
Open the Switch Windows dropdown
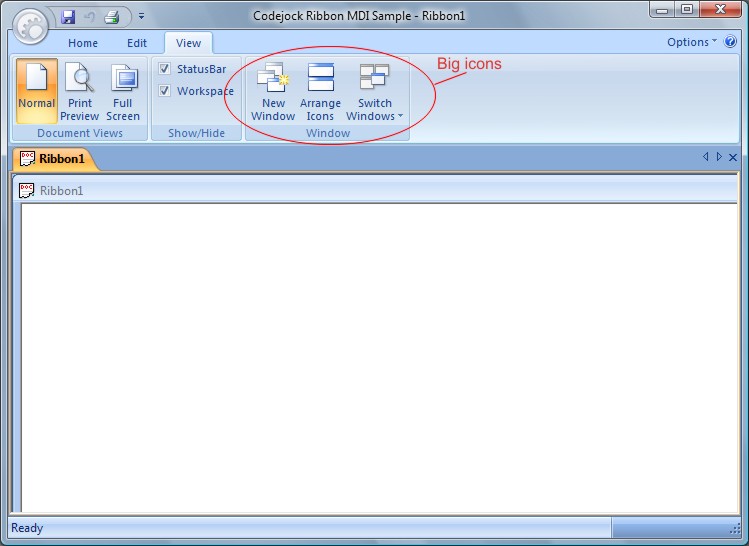[374, 91]
